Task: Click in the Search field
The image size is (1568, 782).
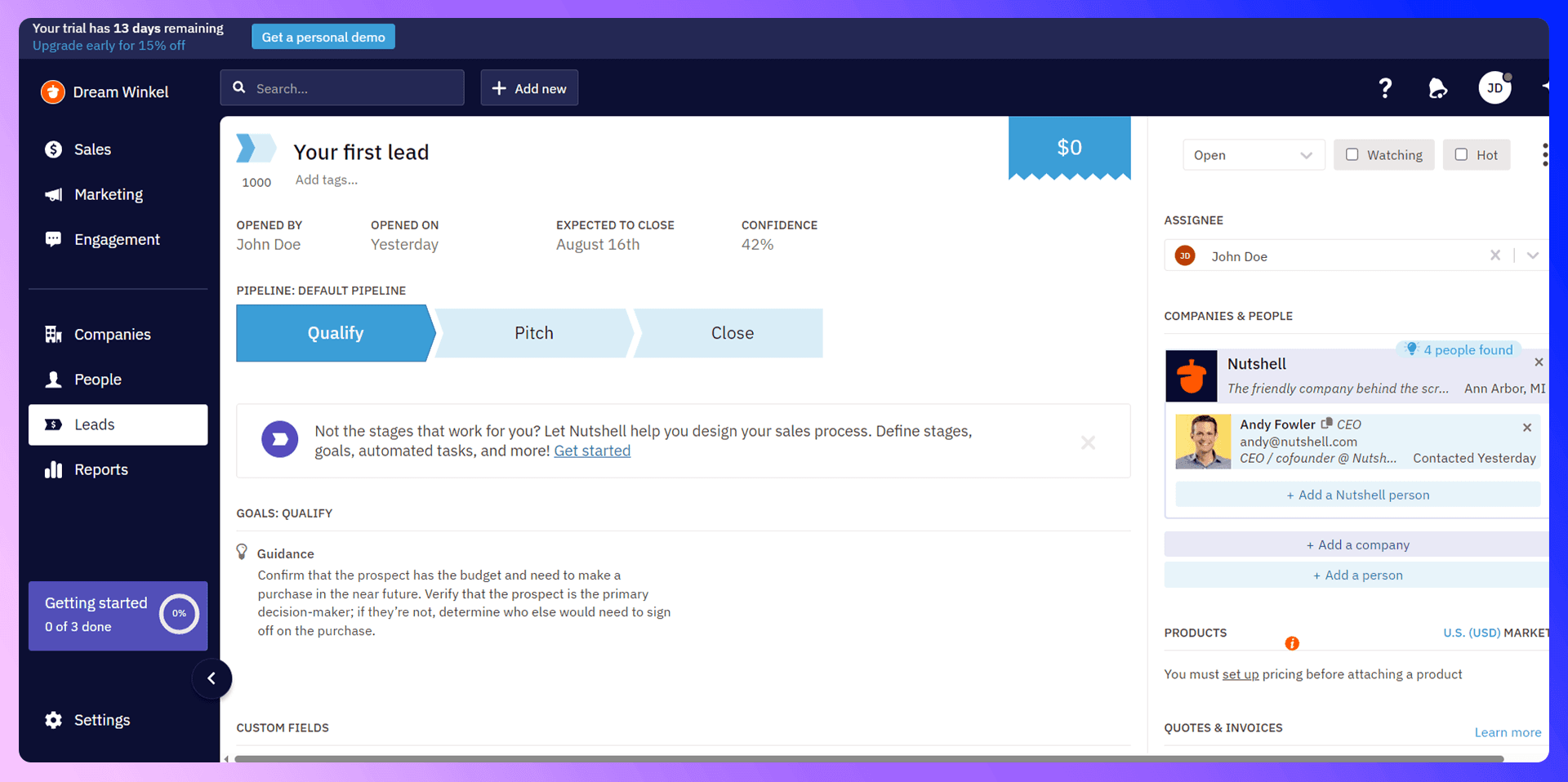Action: (342, 88)
